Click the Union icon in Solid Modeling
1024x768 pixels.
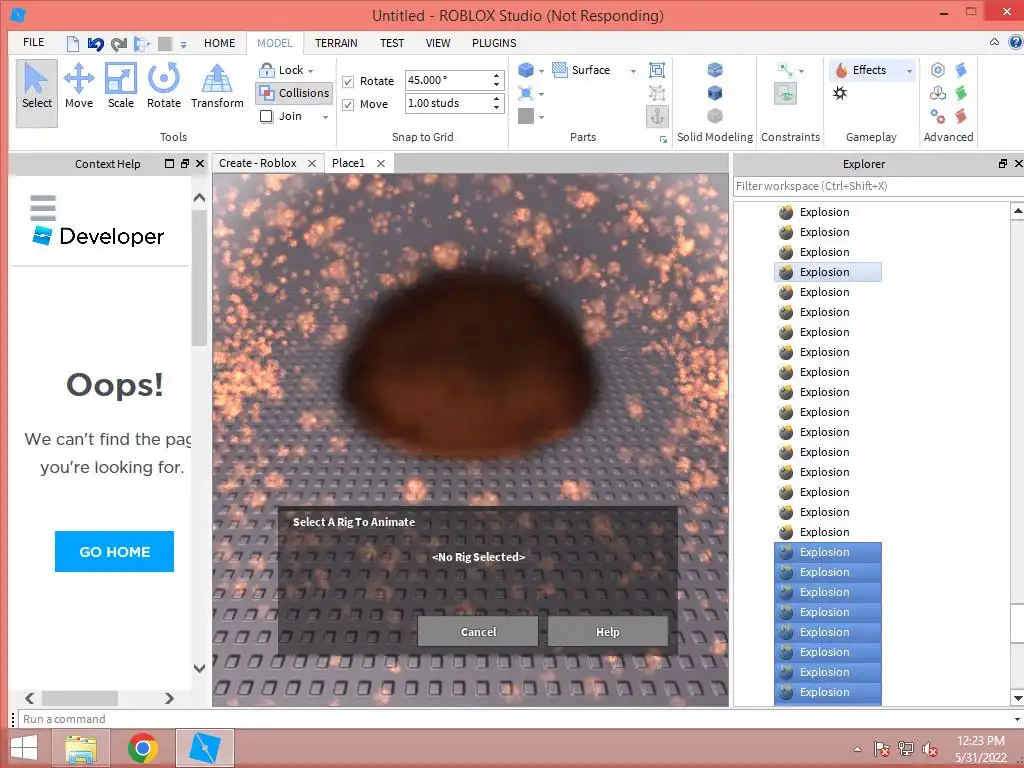(715, 70)
